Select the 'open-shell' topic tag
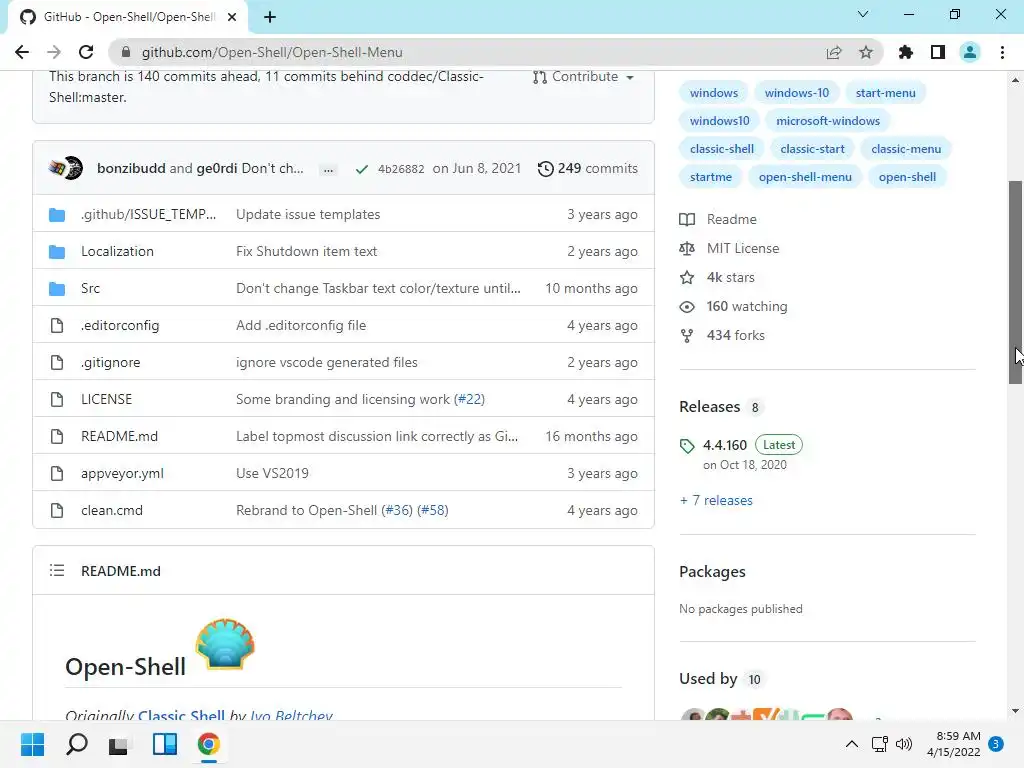The image size is (1024, 768). [x=907, y=177]
